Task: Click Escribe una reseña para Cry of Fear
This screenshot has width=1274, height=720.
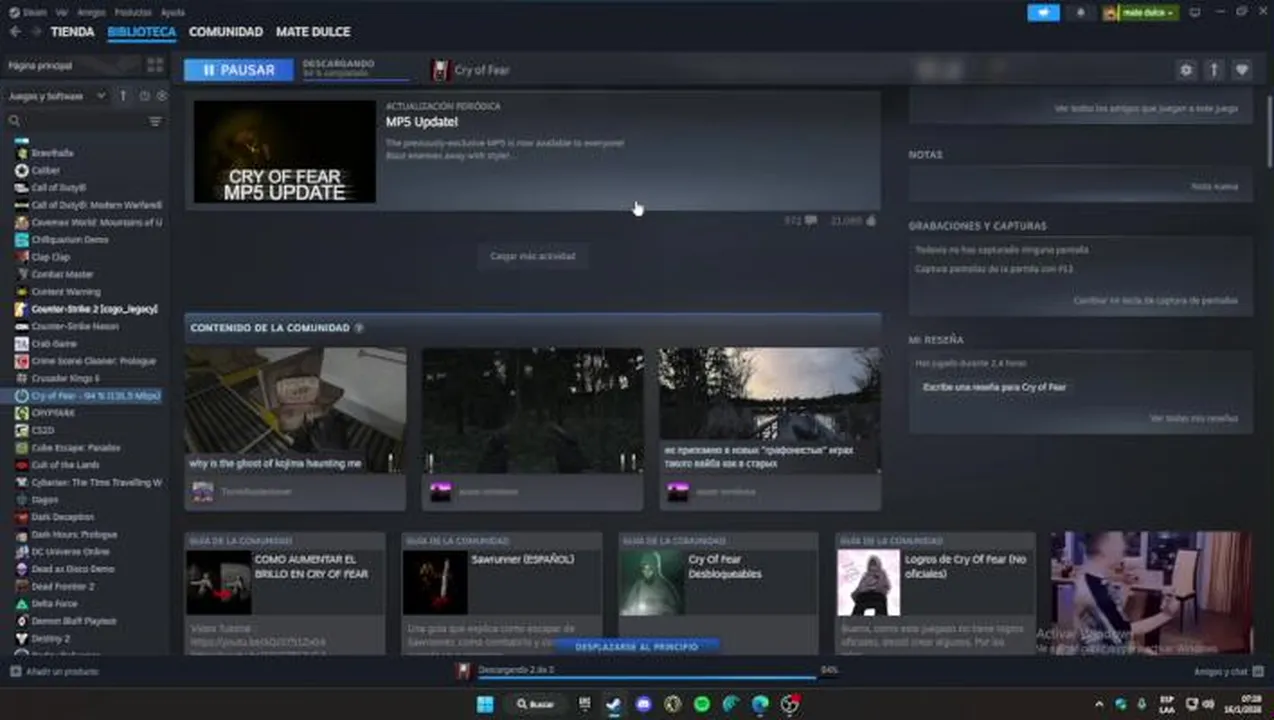Action: click(994, 387)
